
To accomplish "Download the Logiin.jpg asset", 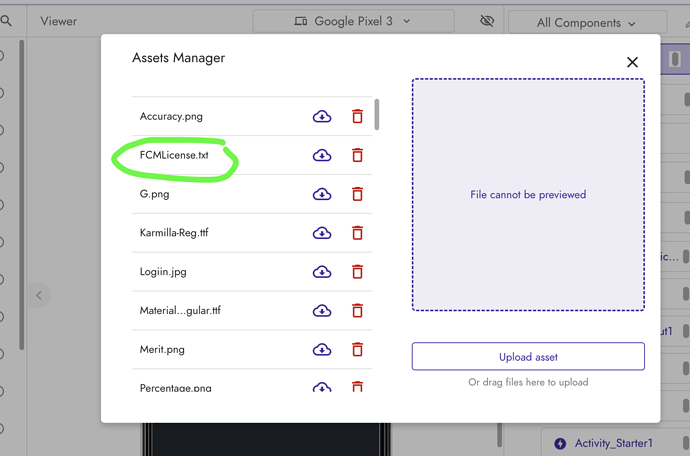I will pyautogui.click(x=322, y=272).
